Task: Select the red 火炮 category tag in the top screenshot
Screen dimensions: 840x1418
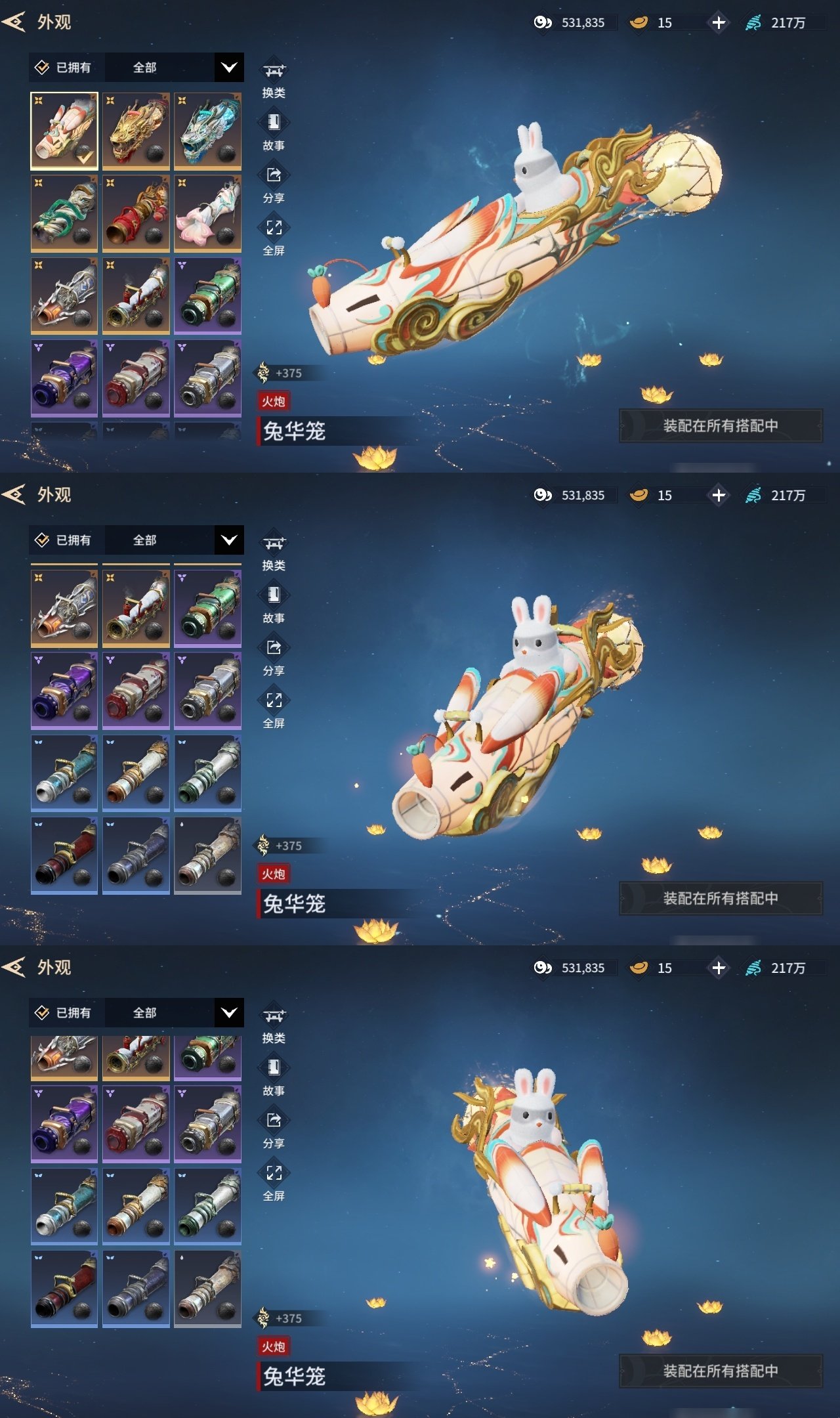Action: tap(274, 401)
